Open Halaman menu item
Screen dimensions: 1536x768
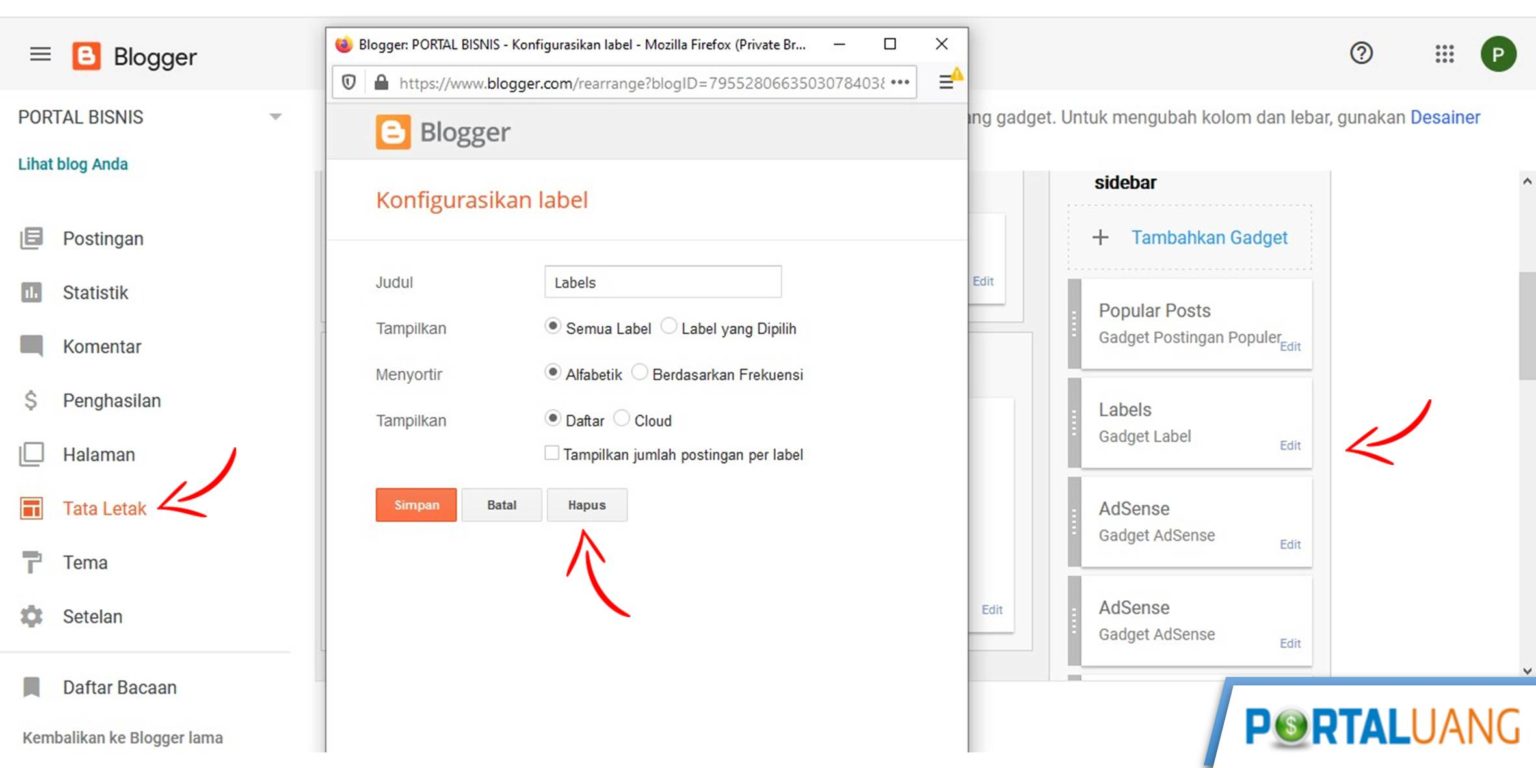(x=99, y=454)
